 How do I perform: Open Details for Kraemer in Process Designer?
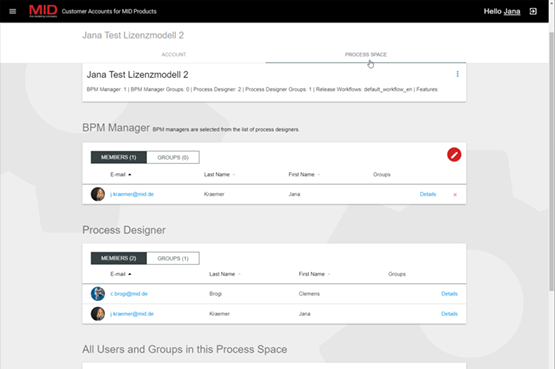click(449, 314)
